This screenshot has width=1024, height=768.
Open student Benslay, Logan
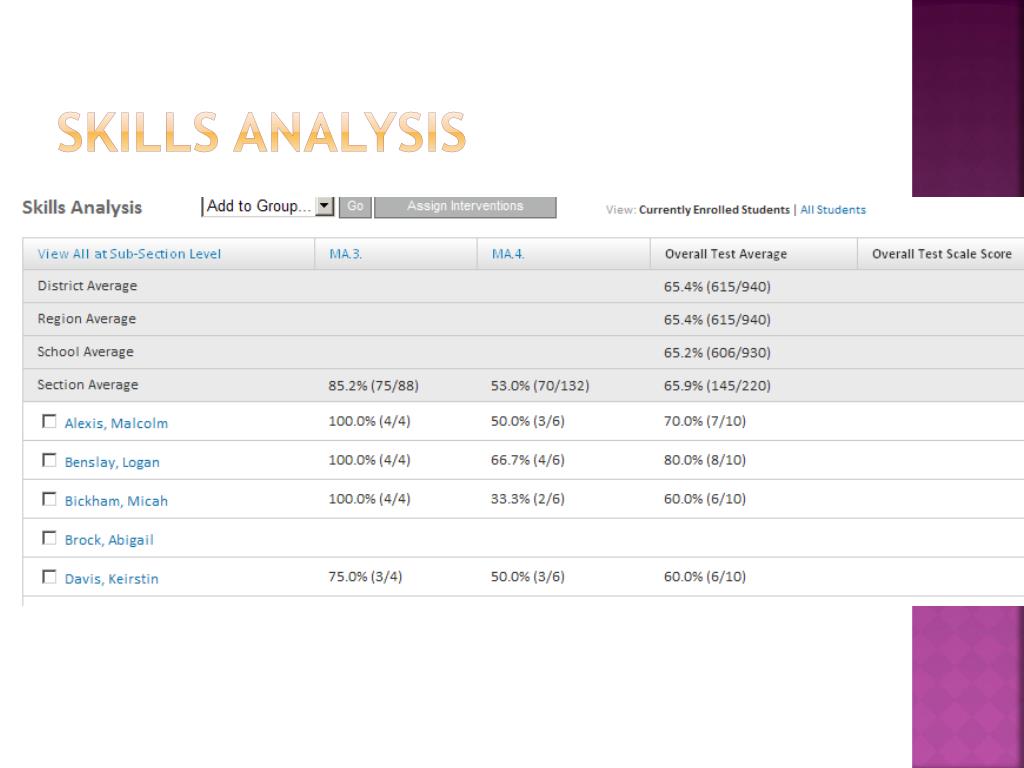(x=112, y=462)
